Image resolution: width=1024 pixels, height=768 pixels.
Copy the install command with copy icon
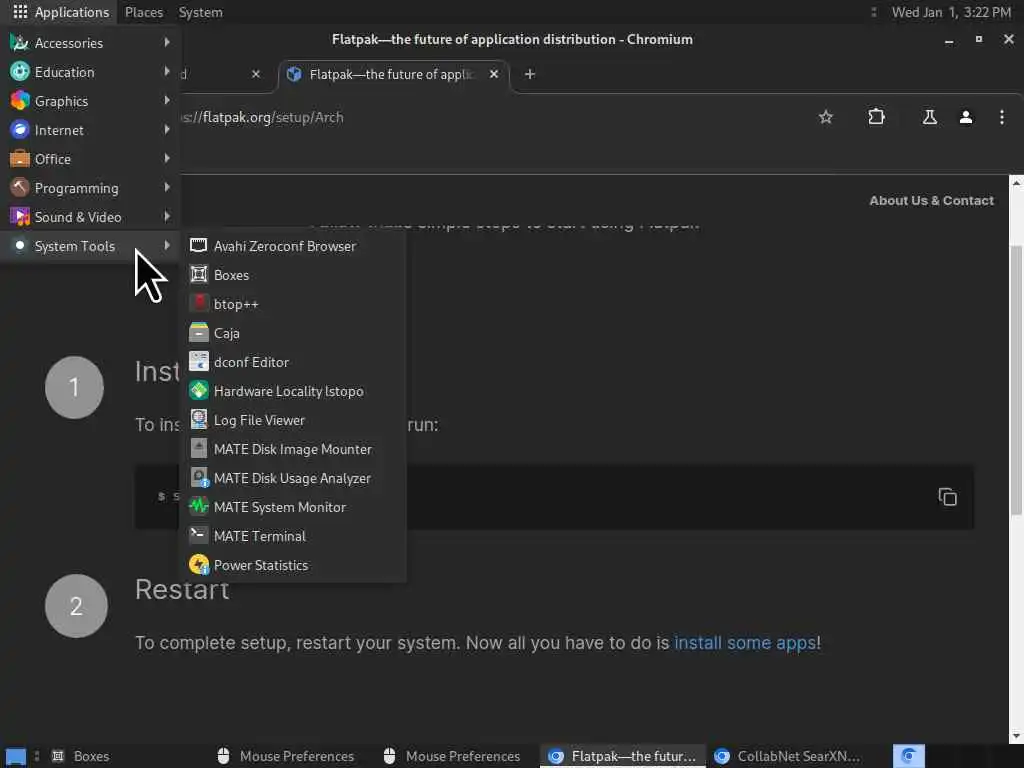pyautogui.click(x=947, y=497)
